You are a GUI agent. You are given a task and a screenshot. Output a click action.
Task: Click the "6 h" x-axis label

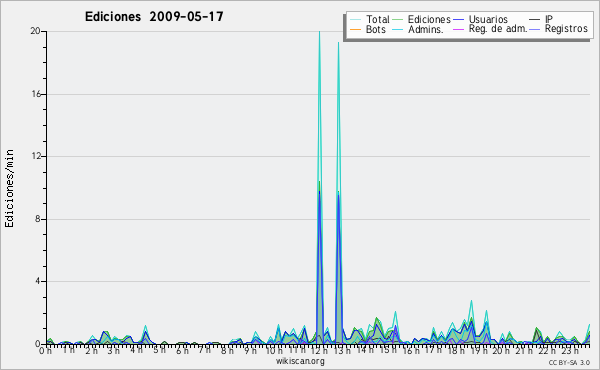(182, 350)
